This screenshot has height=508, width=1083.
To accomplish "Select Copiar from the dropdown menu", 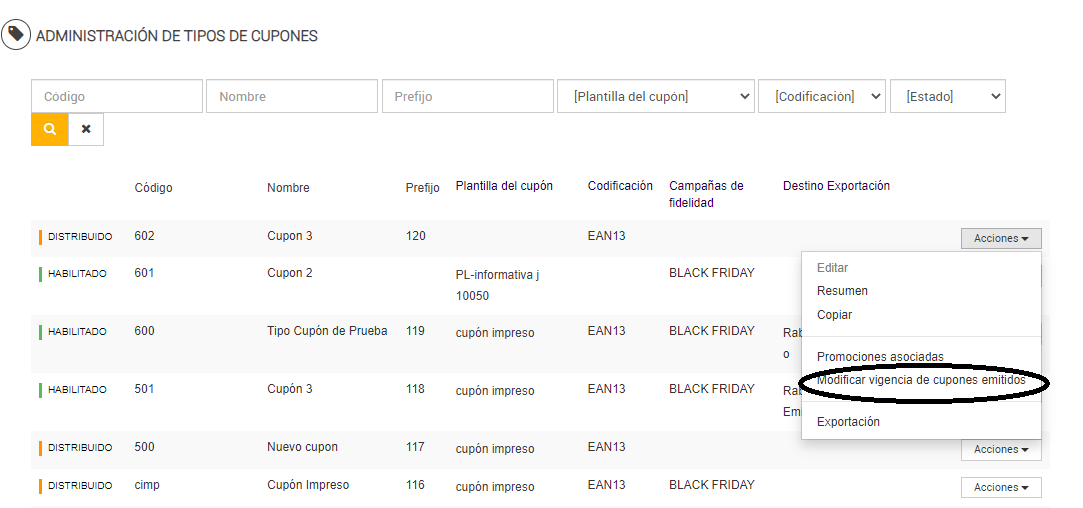I will point(835,315).
